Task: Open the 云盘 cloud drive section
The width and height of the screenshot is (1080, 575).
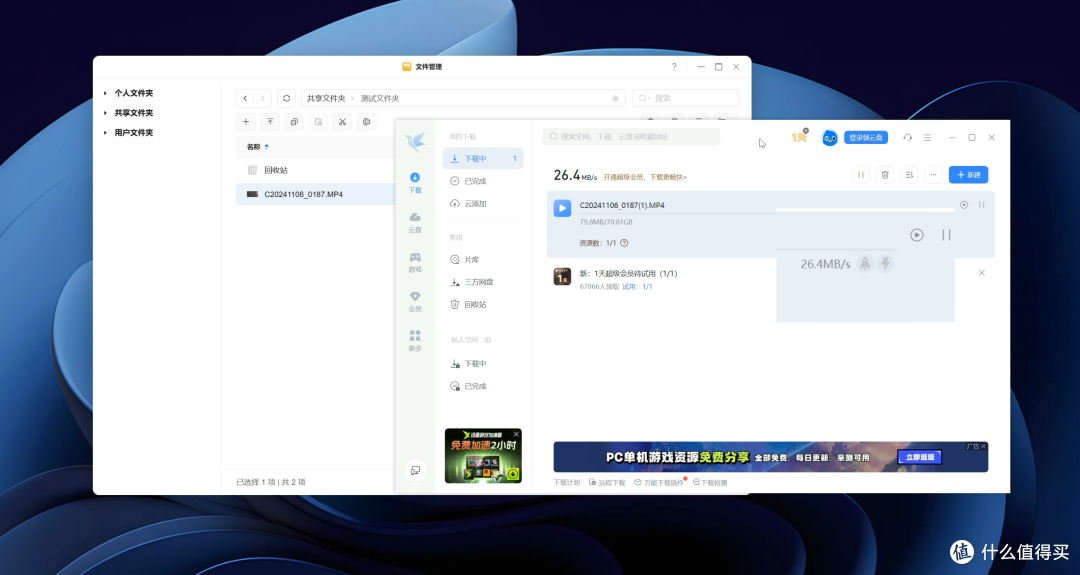Action: point(415,222)
